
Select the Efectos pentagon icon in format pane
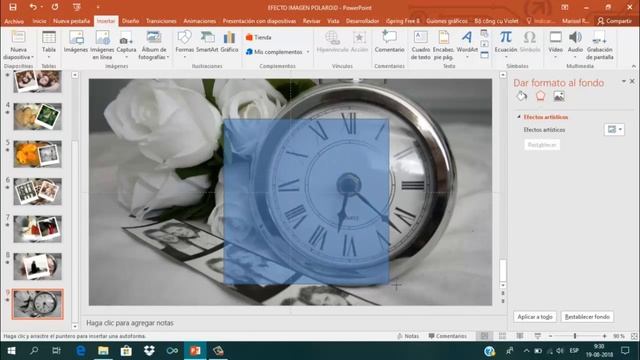(540, 96)
